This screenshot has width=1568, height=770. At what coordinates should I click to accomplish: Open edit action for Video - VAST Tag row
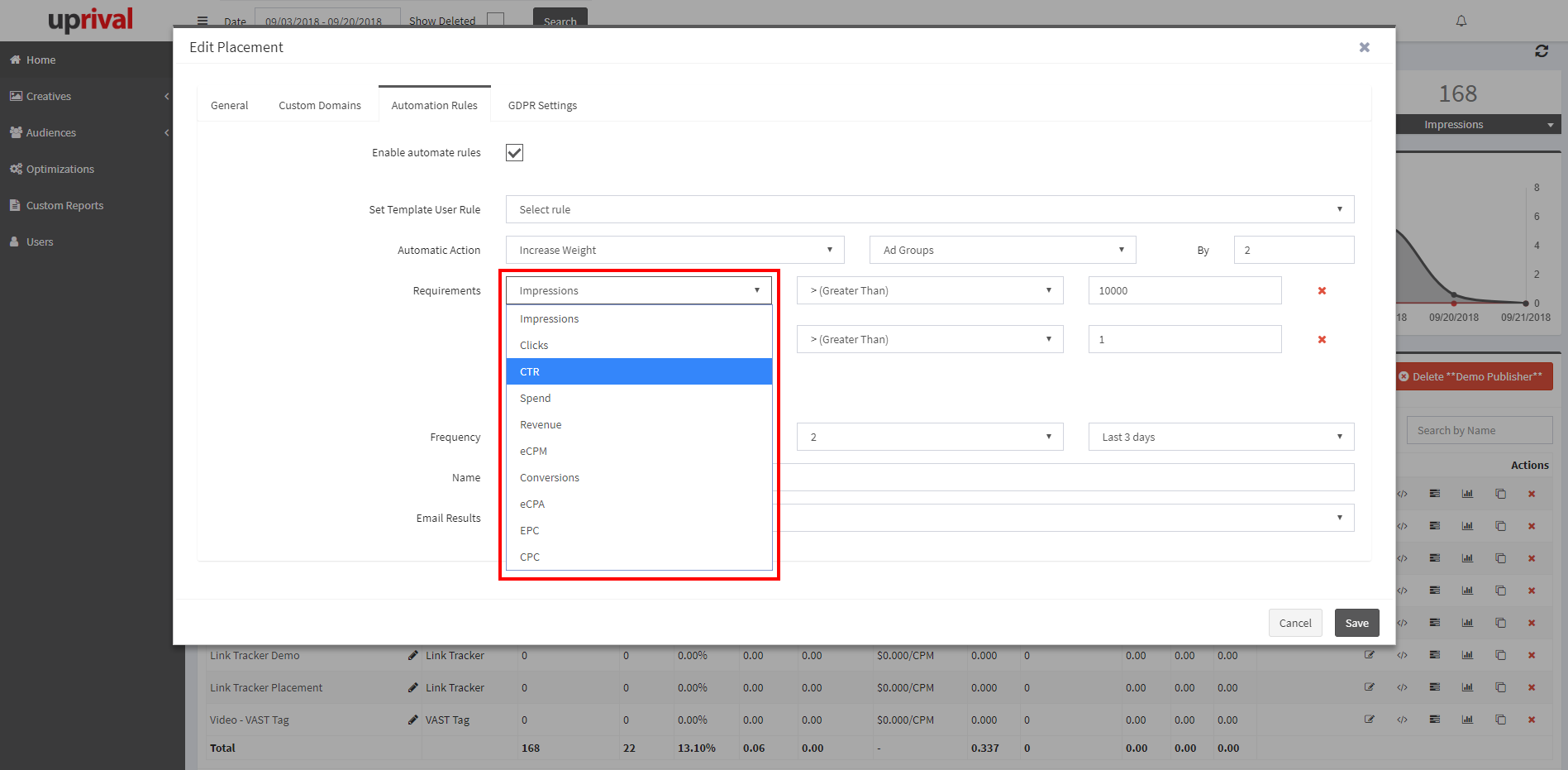pos(1370,720)
